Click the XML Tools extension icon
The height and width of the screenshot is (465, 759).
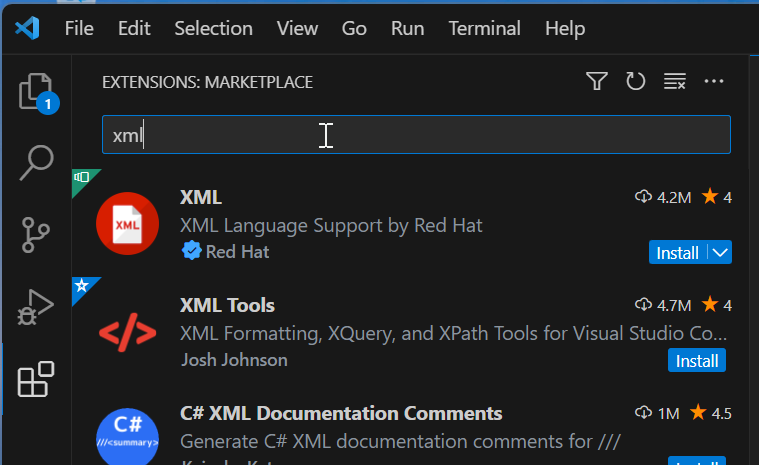point(127,332)
